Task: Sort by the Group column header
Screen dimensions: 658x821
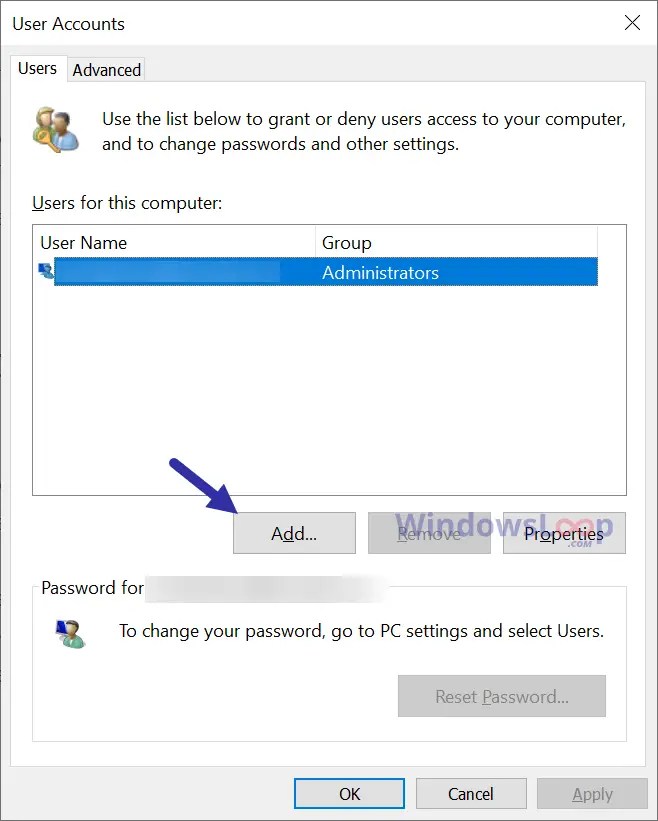Action: click(456, 242)
